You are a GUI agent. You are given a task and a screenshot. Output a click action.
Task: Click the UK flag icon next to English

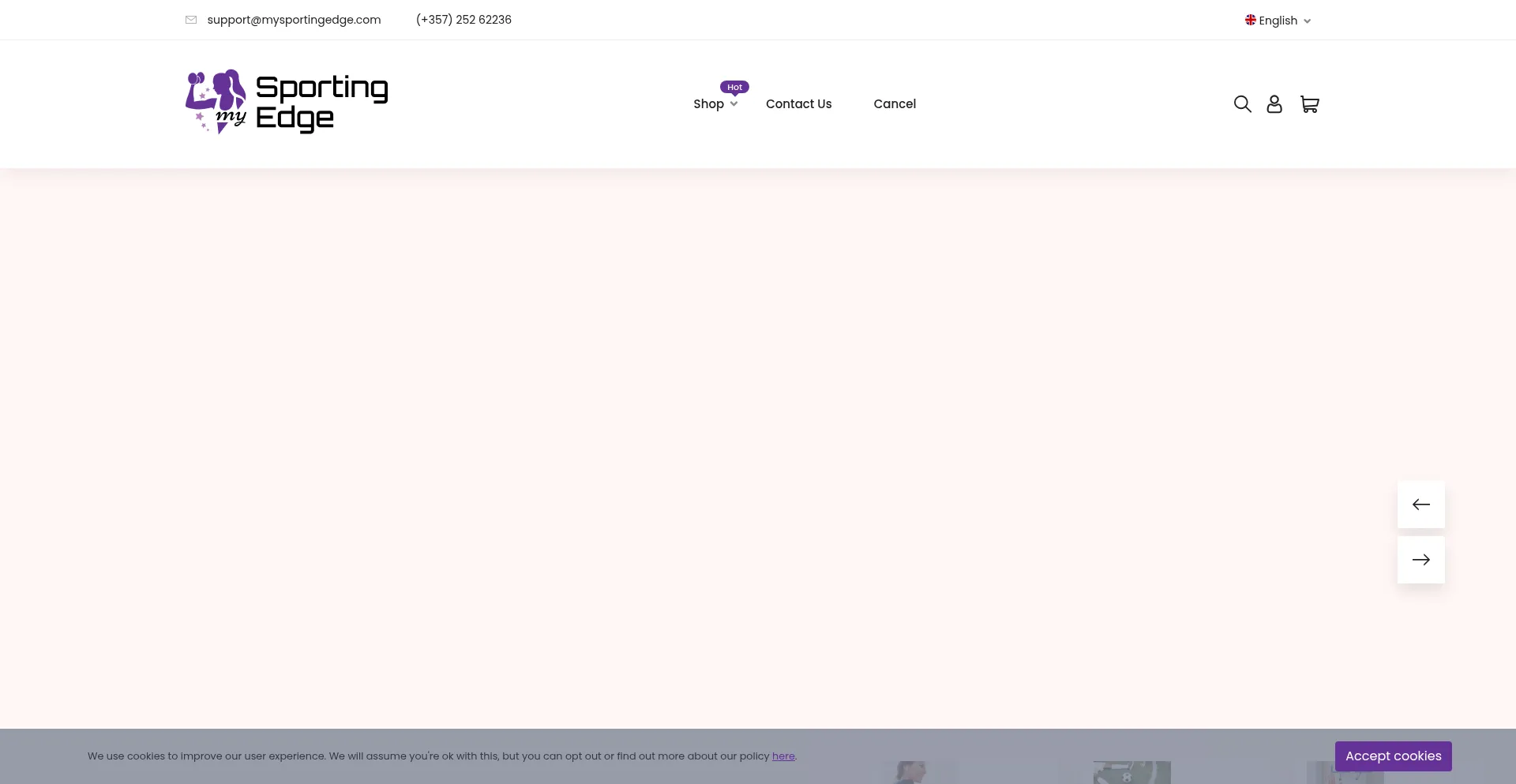(x=1251, y=20)
